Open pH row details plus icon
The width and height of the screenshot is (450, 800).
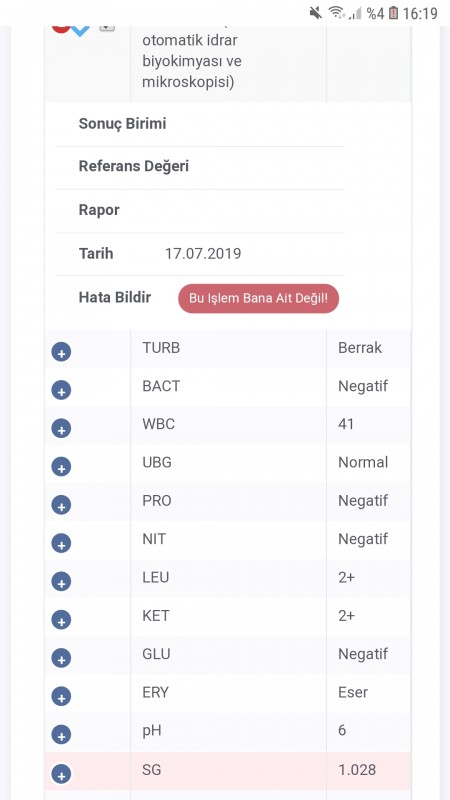[61, 735]
